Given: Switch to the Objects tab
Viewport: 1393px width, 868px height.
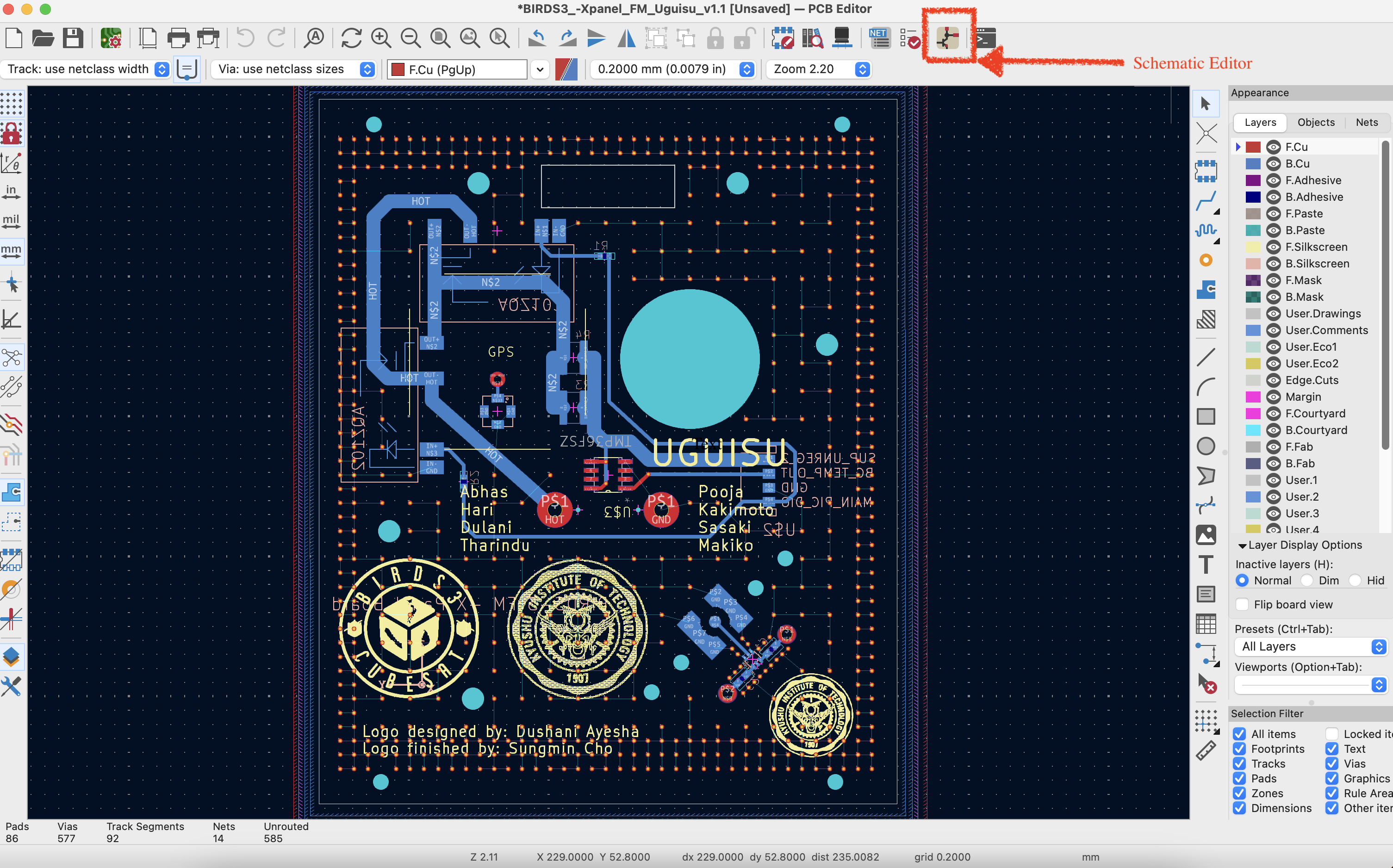Looking at the screenshot, I should 1316,122.
